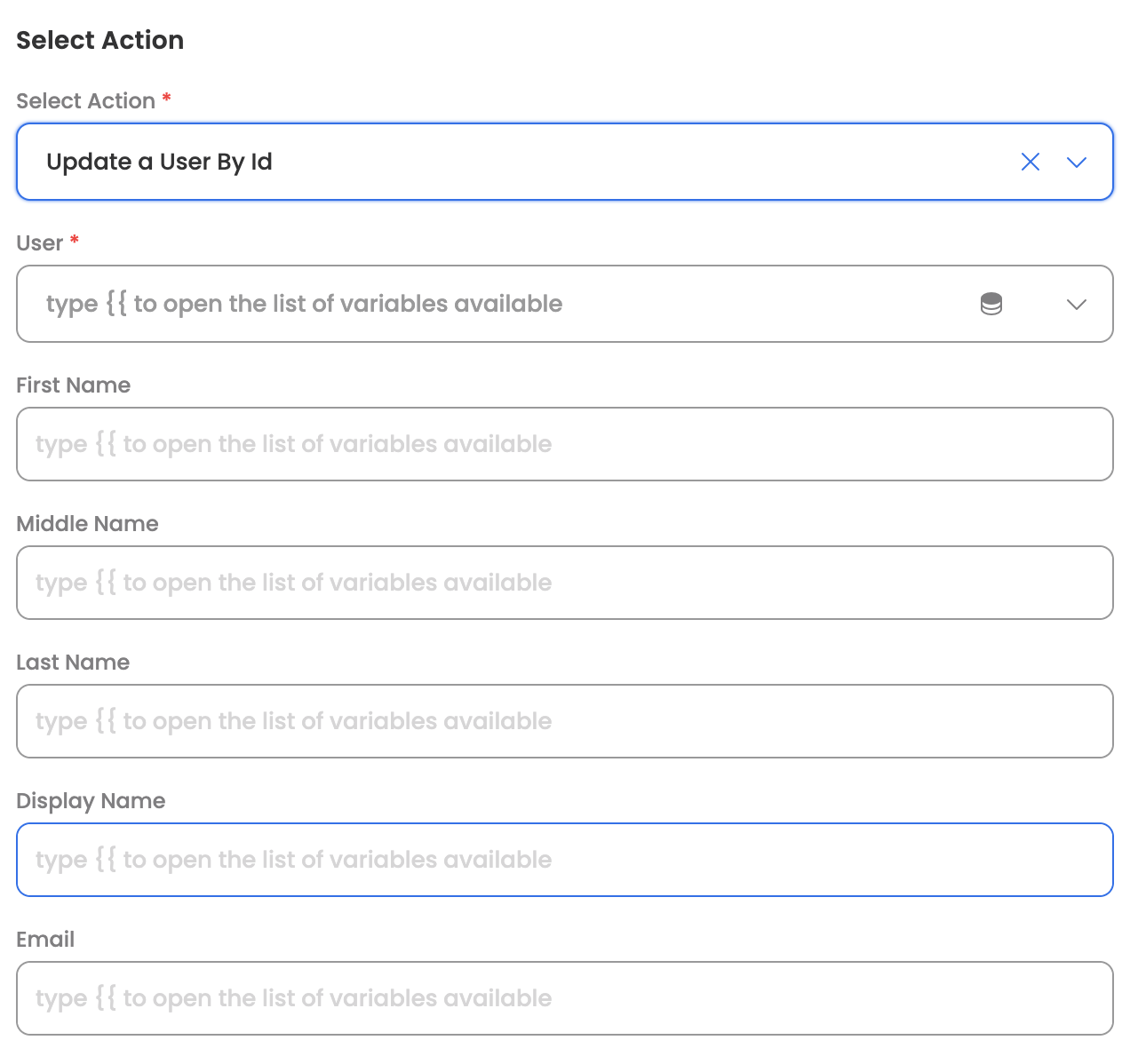Focus the Email input field
1130x1064 pixels.
(x=565, y=998)
